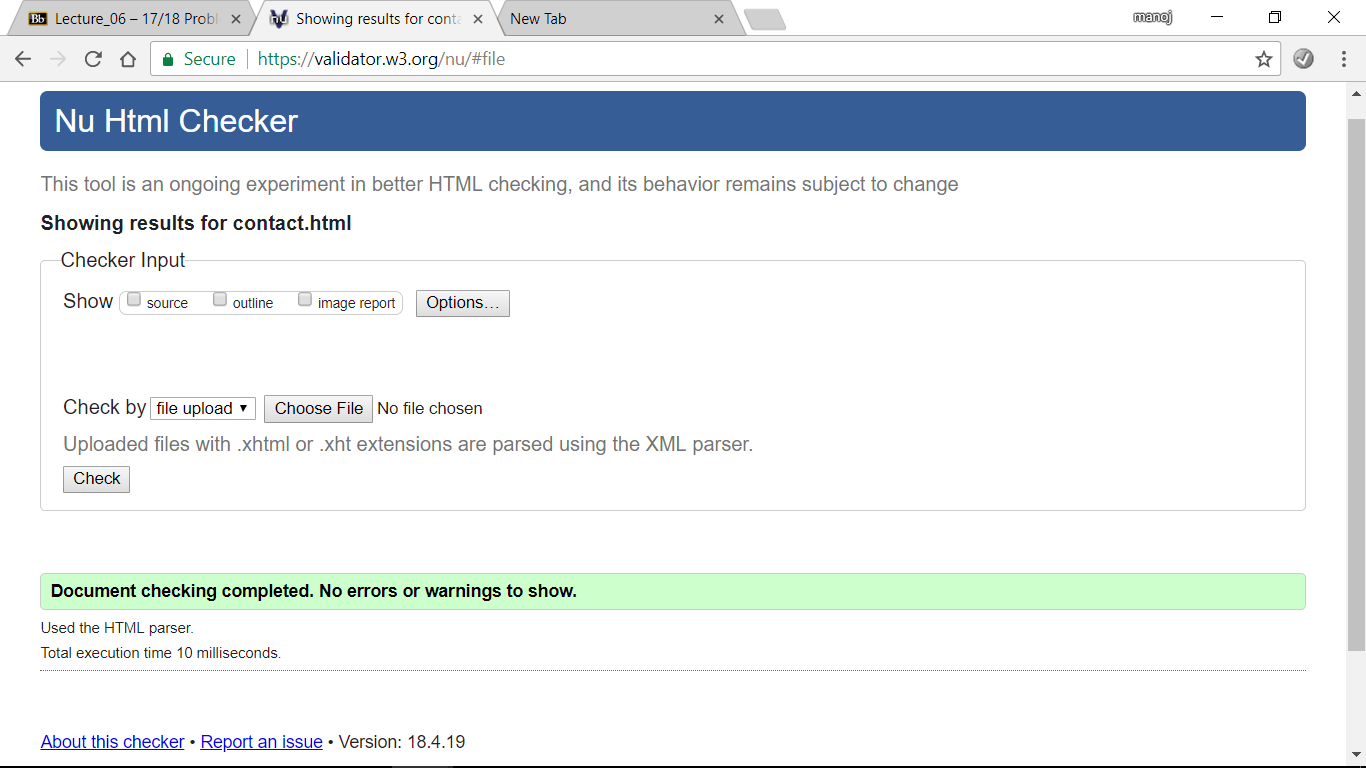Open a new tab with the new-tab button

coord(765,19)
